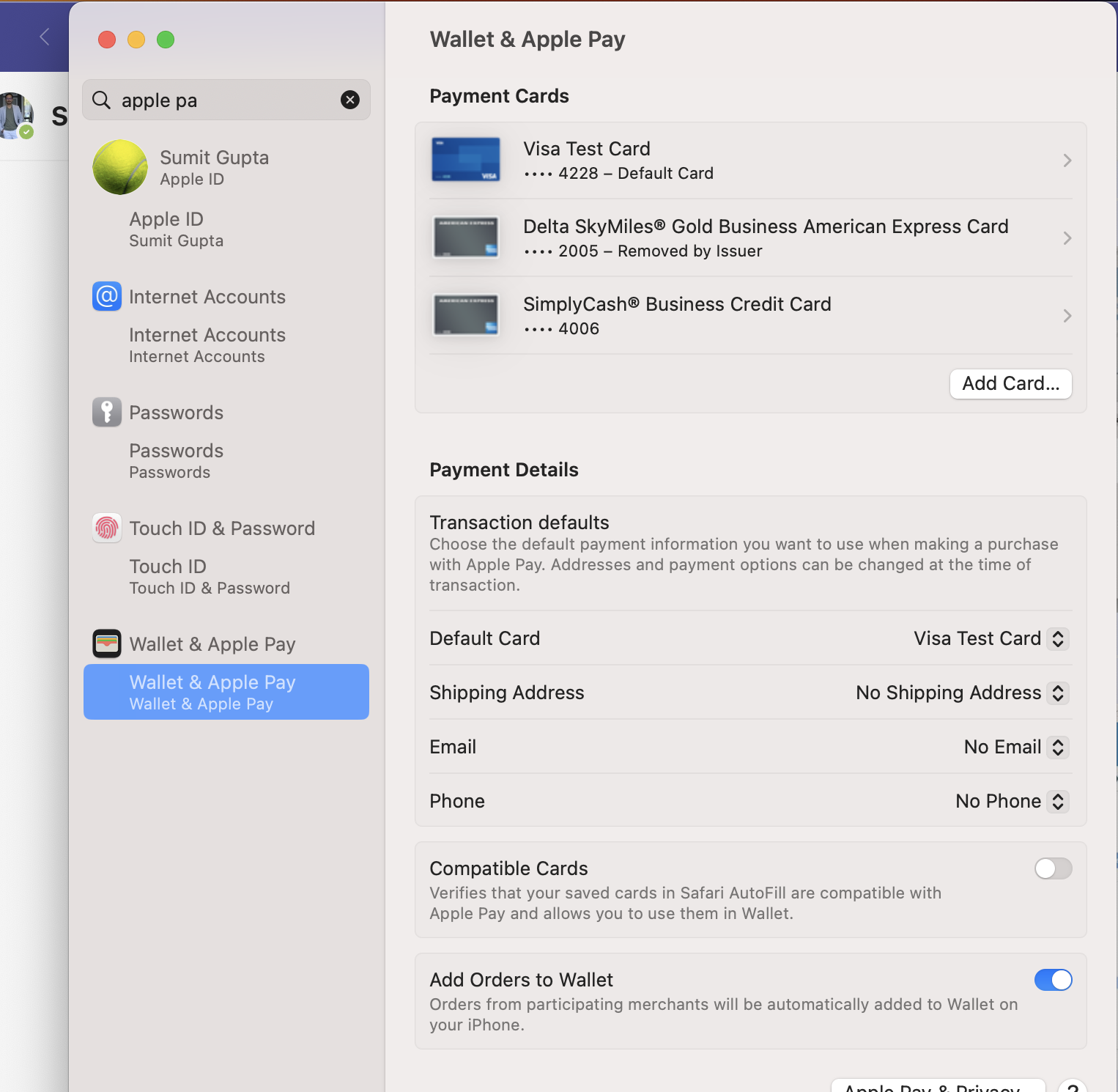Click Delta SkyMiles Gold Business card name

766,226
